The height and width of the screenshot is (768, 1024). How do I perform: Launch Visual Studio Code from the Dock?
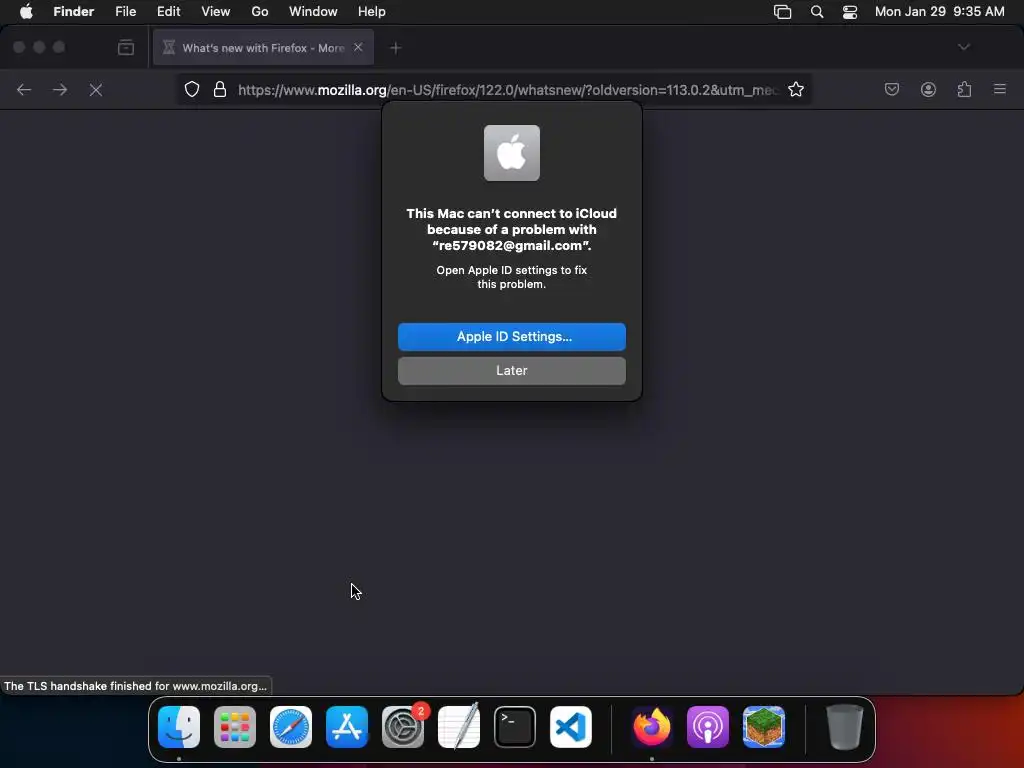pyautogui.click(x=571, y=727)
